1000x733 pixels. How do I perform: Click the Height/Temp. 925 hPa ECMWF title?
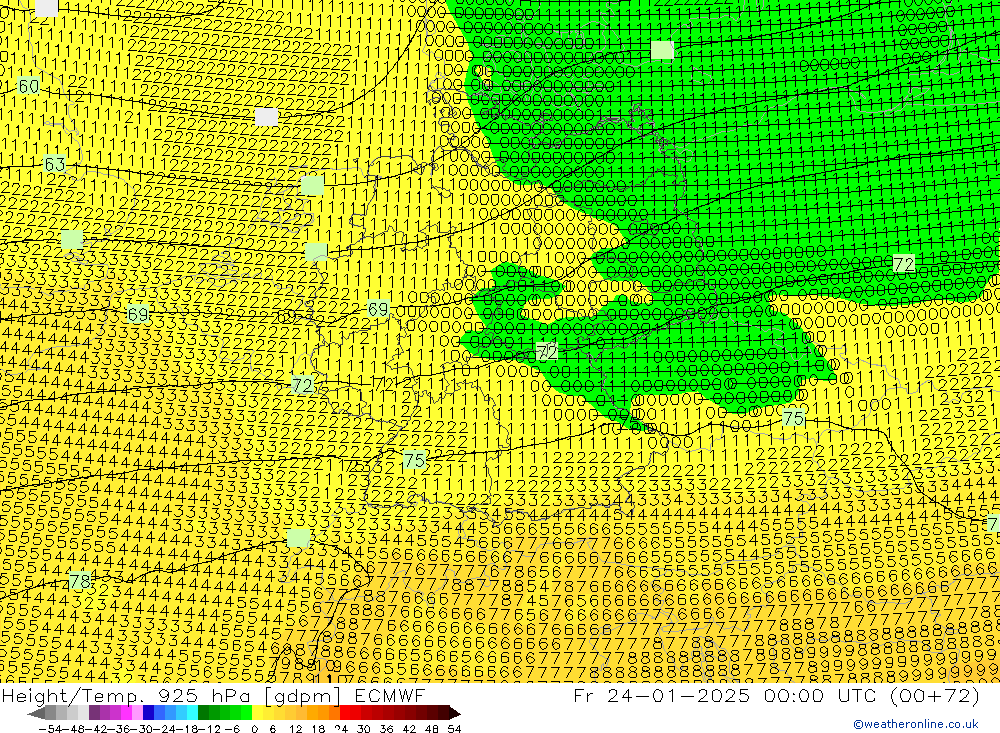213,695
